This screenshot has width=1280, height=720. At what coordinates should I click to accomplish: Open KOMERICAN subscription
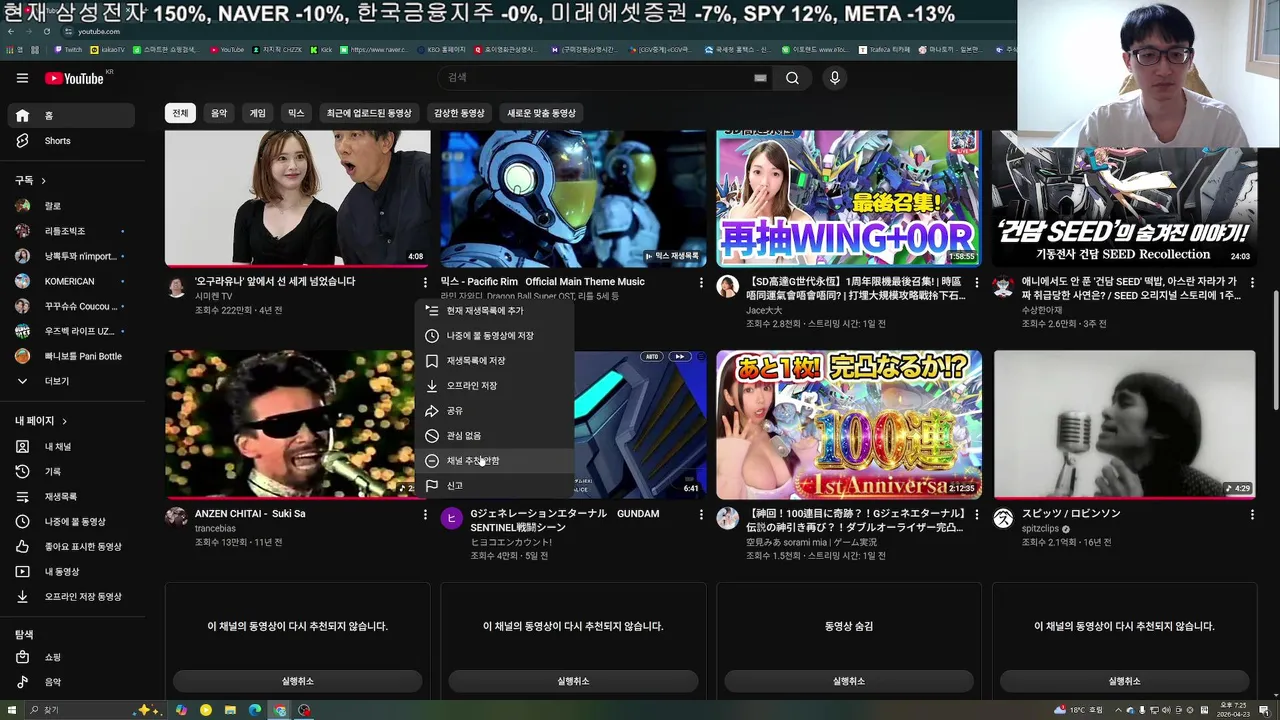[x=70, y=282]
